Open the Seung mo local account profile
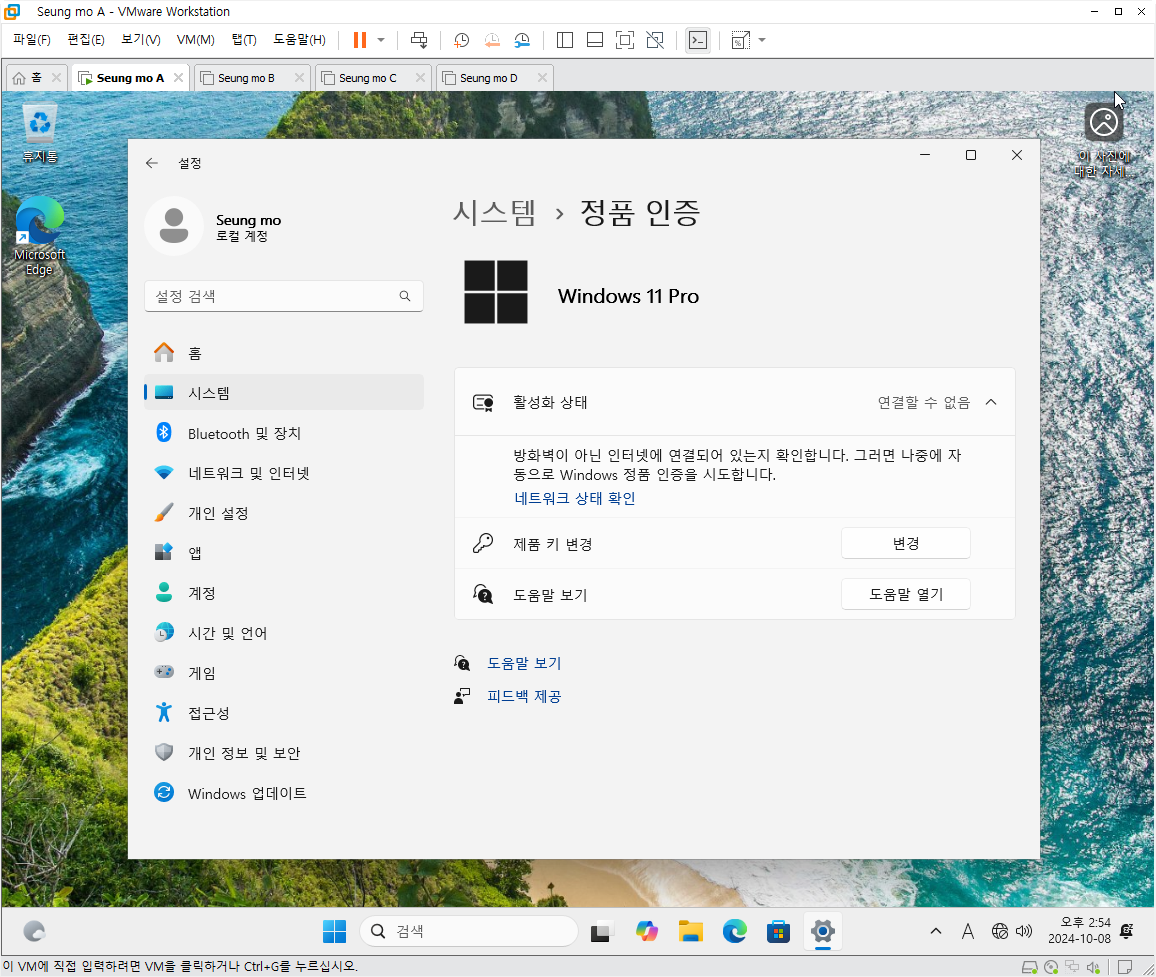The image size is (1156, 977). click(x=214, y=226)
